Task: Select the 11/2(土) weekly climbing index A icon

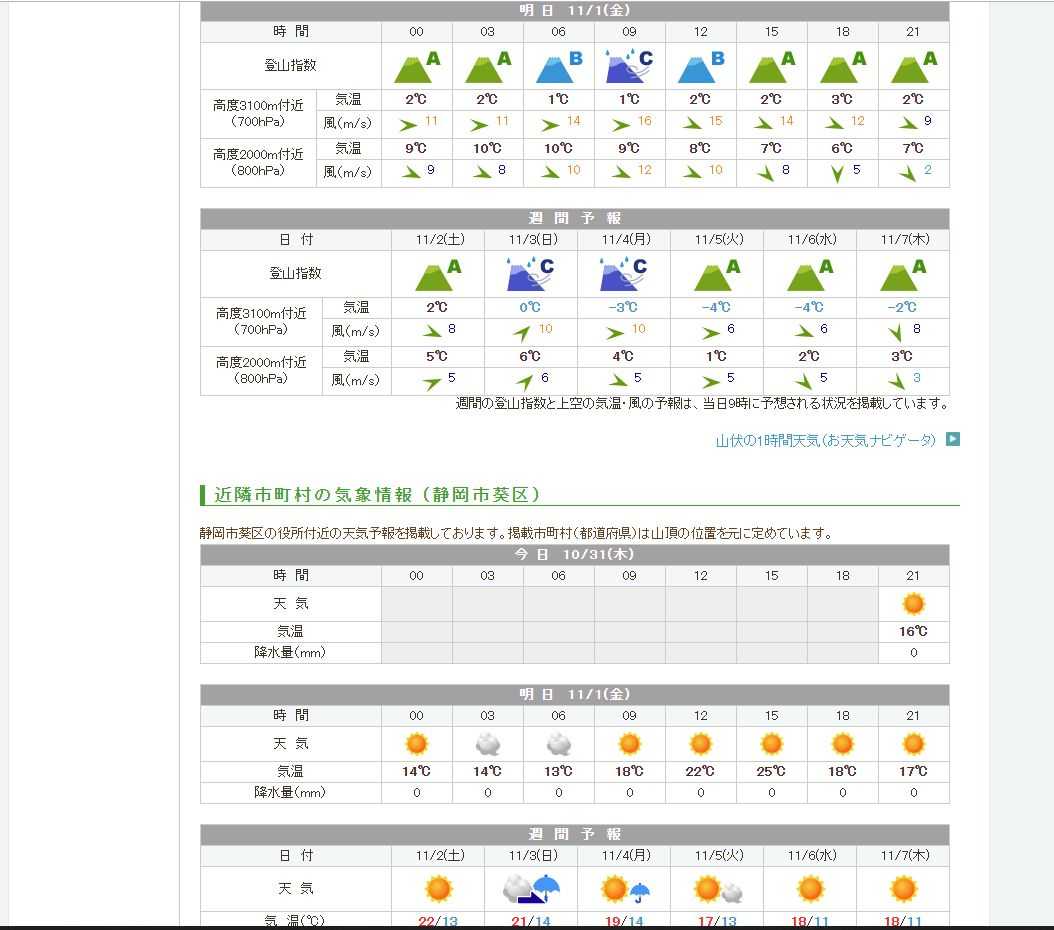Action: [x=438, y=274]
